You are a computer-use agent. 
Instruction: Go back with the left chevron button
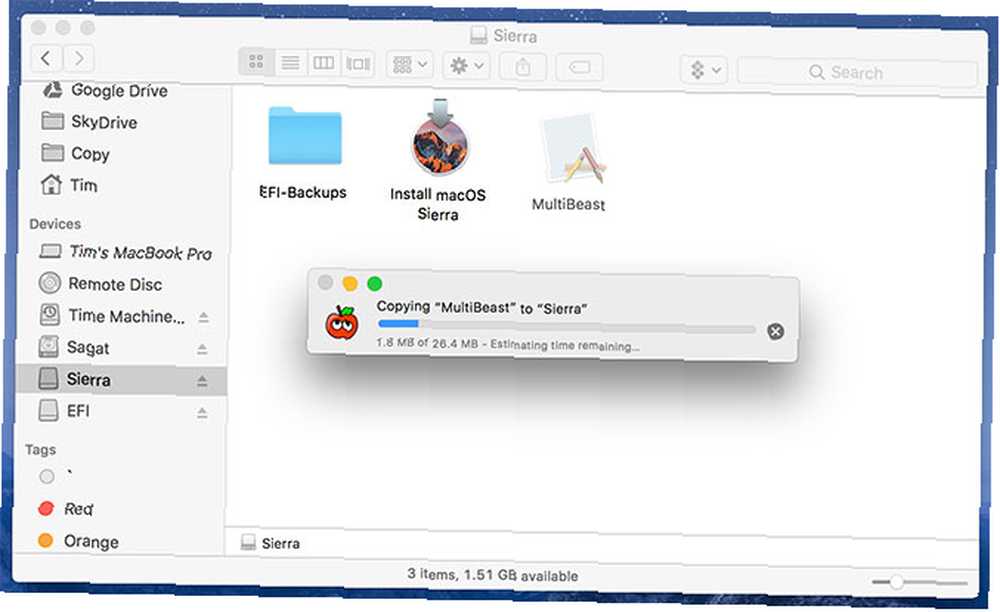pos(45,59)
